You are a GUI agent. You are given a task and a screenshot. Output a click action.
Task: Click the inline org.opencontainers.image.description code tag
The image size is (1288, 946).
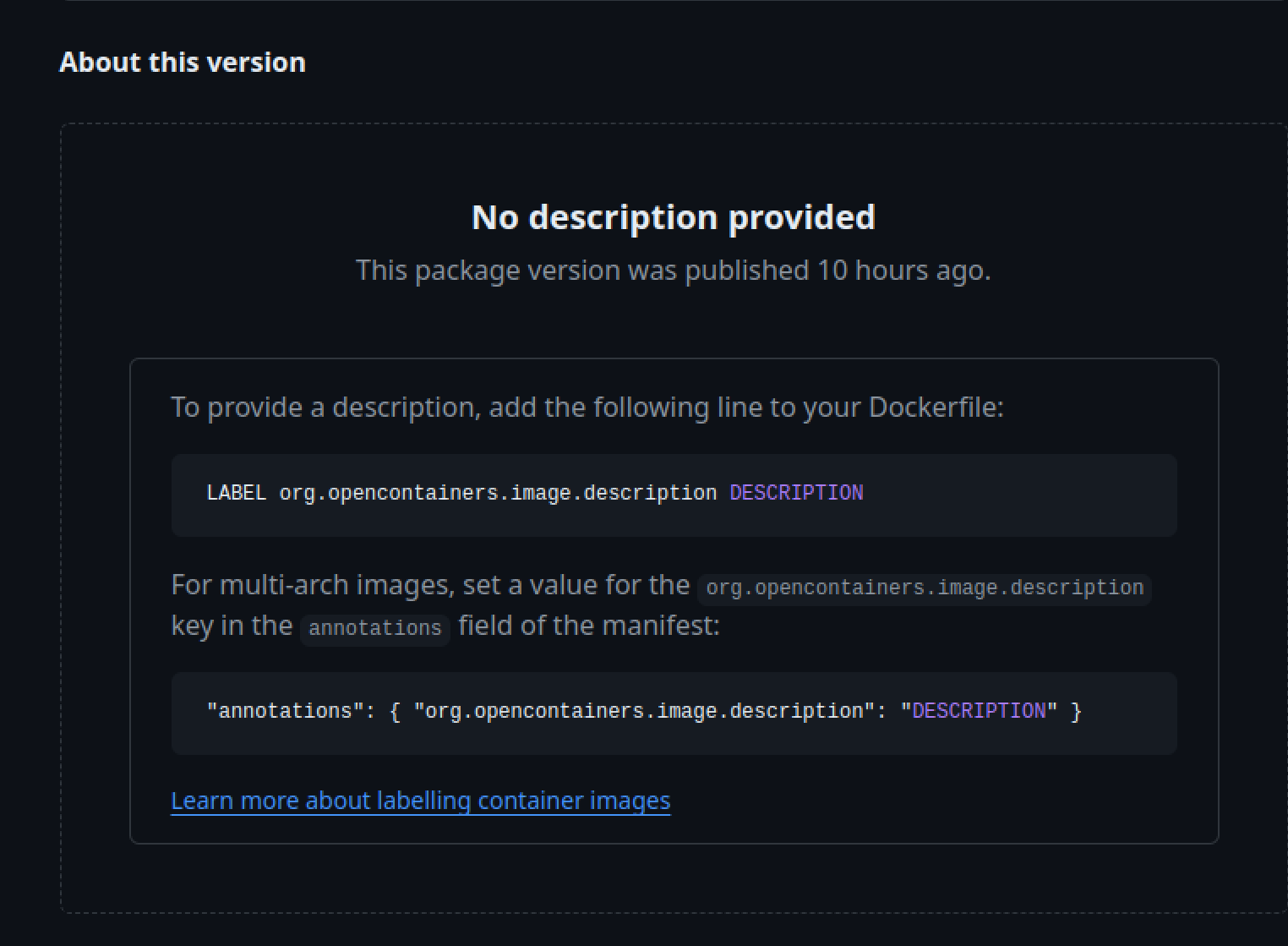925,588
